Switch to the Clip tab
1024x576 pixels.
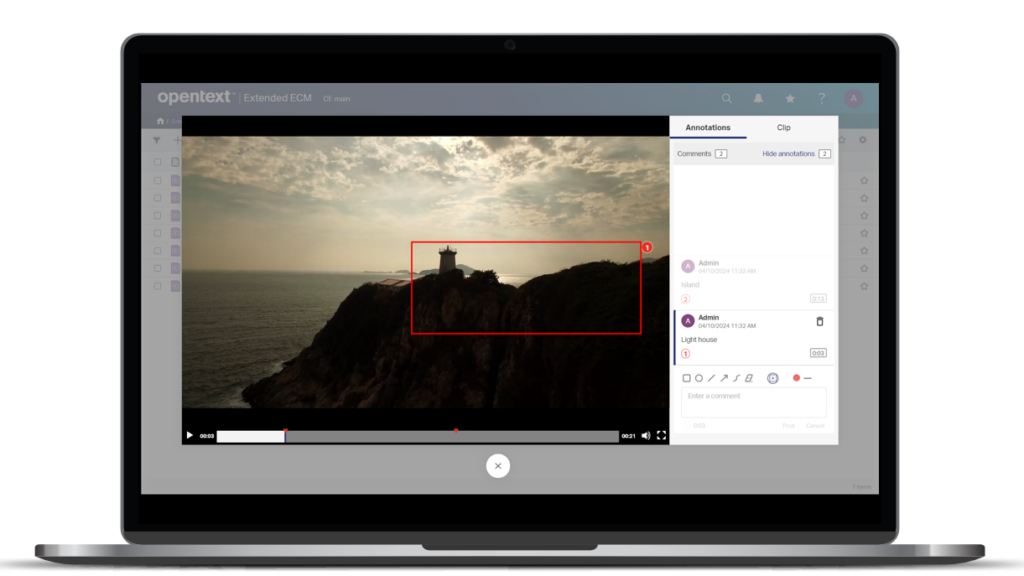coord(783,127)
